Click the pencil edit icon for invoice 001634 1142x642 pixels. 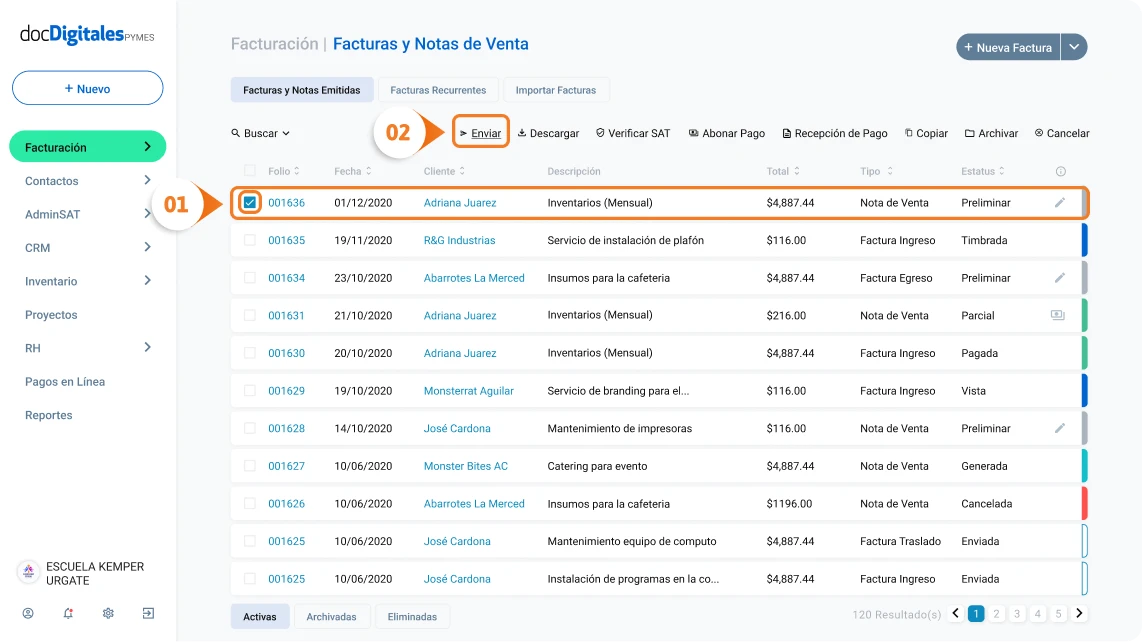1060,278
